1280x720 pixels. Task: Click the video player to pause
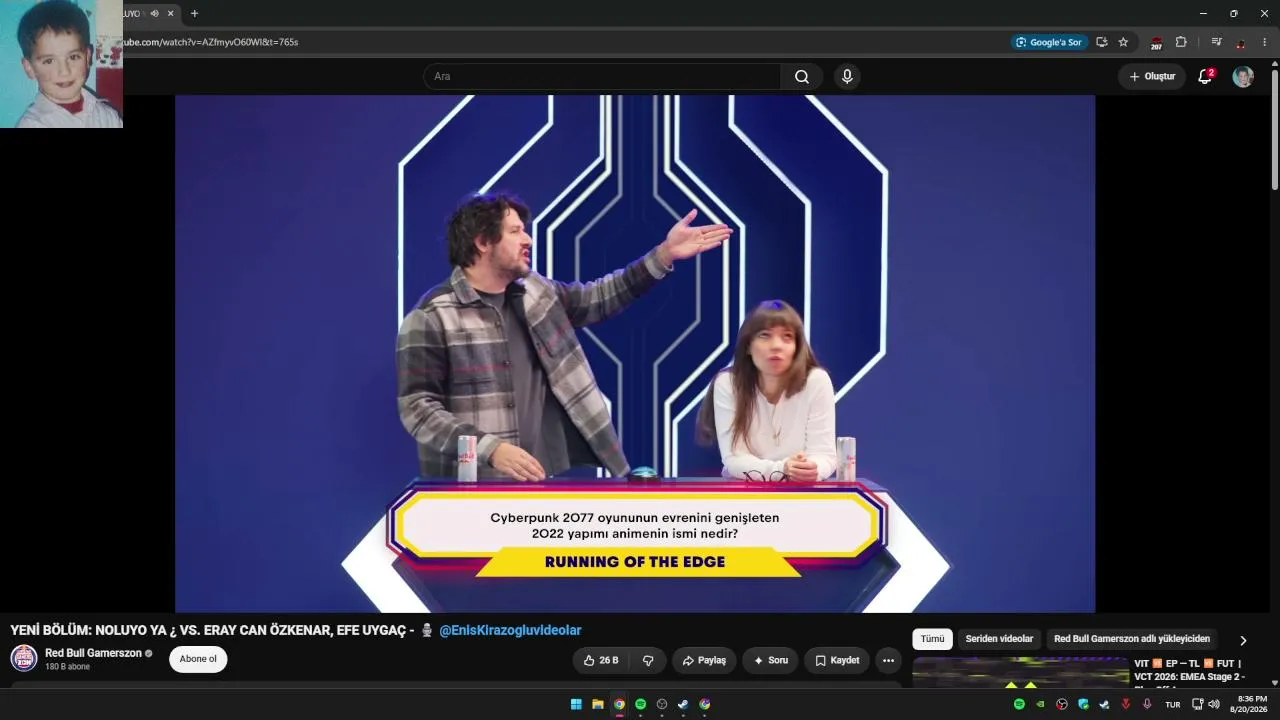[x=635, y=354]
